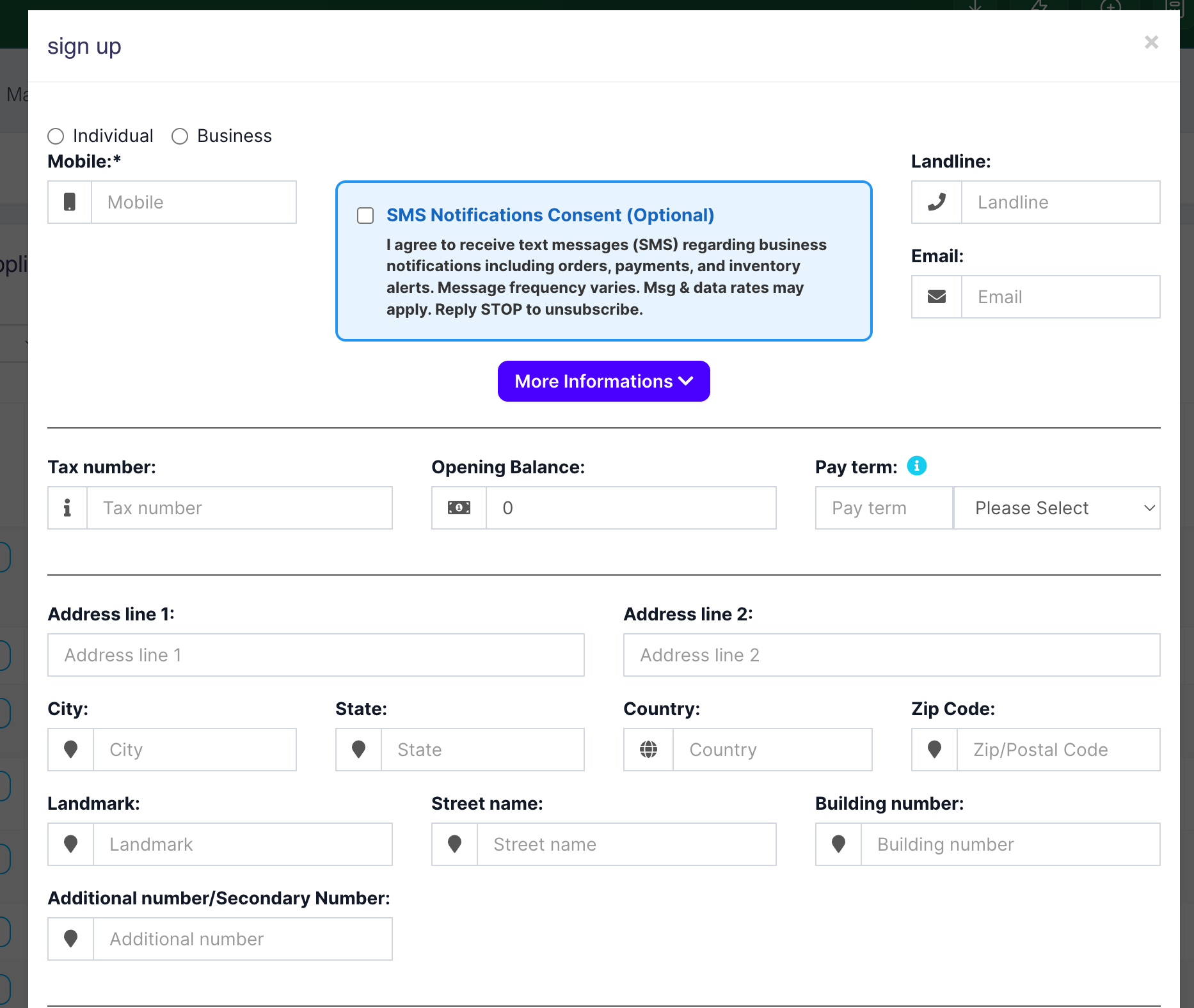Click the banknote icon in Opening Balance field

click(458, 507)
